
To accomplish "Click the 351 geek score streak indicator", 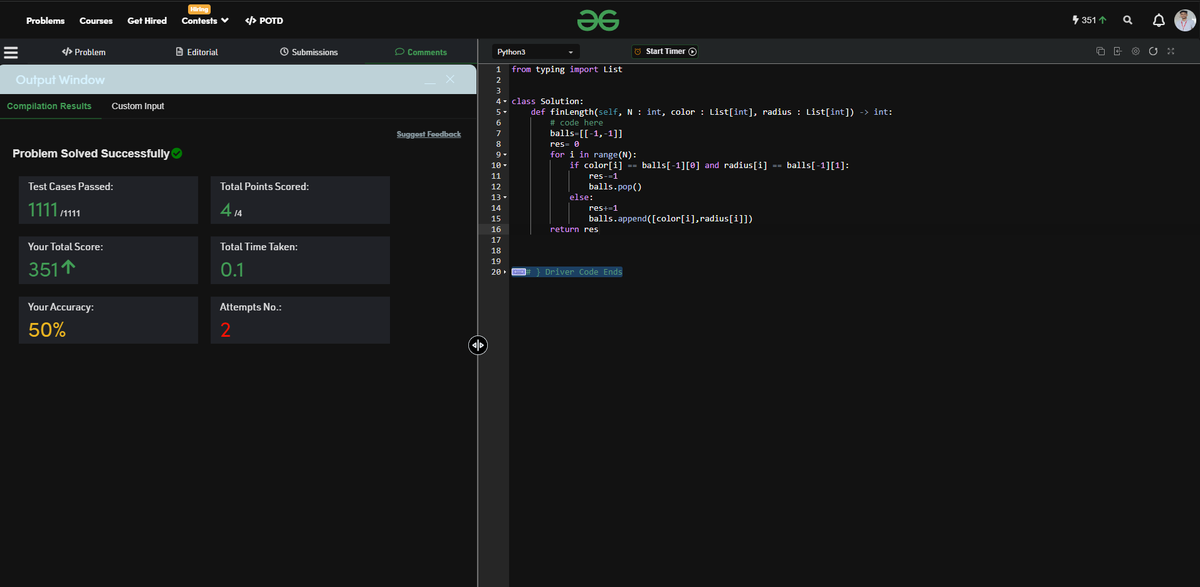I will (1088, 20).
